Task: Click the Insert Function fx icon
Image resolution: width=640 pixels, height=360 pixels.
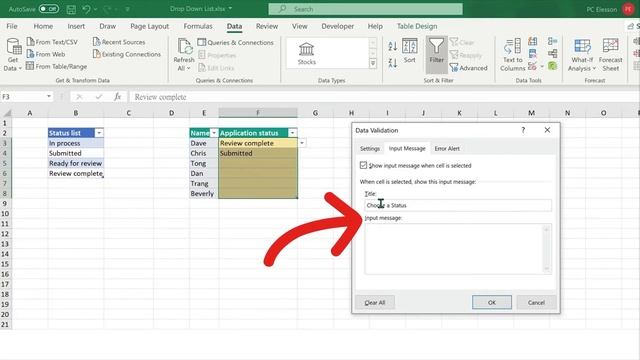Action: 118,97
